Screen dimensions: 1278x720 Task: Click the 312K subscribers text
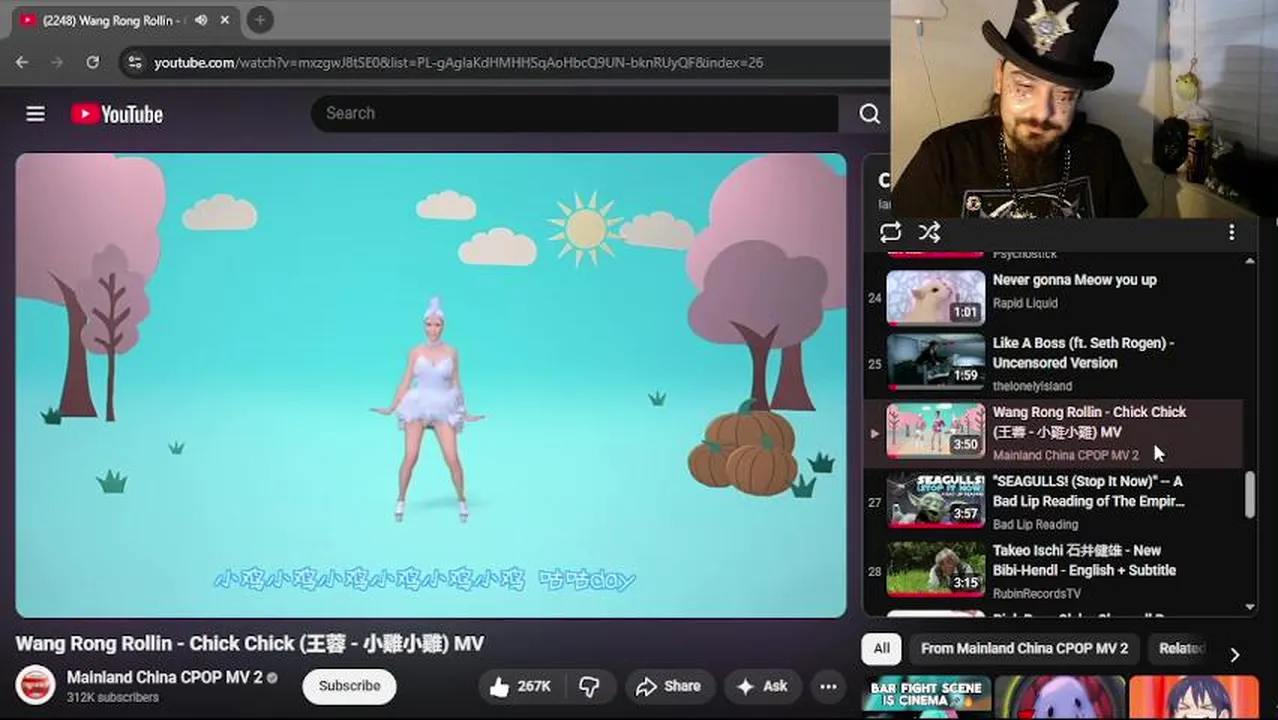tap(113, 697)
